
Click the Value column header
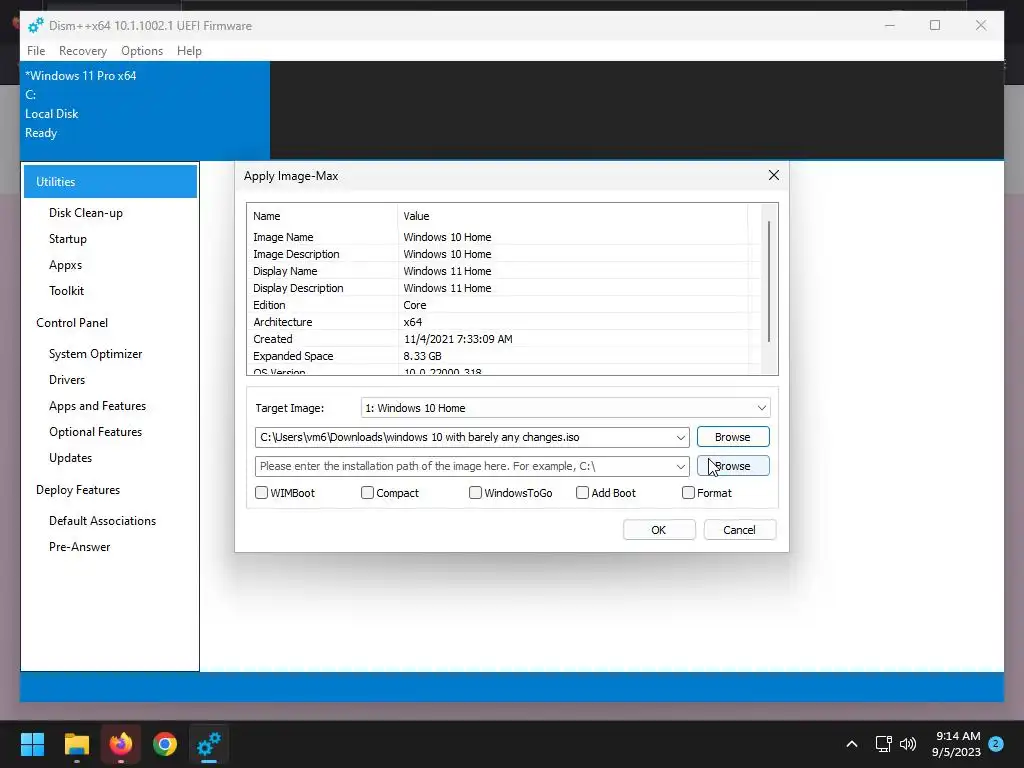(573, 216)
